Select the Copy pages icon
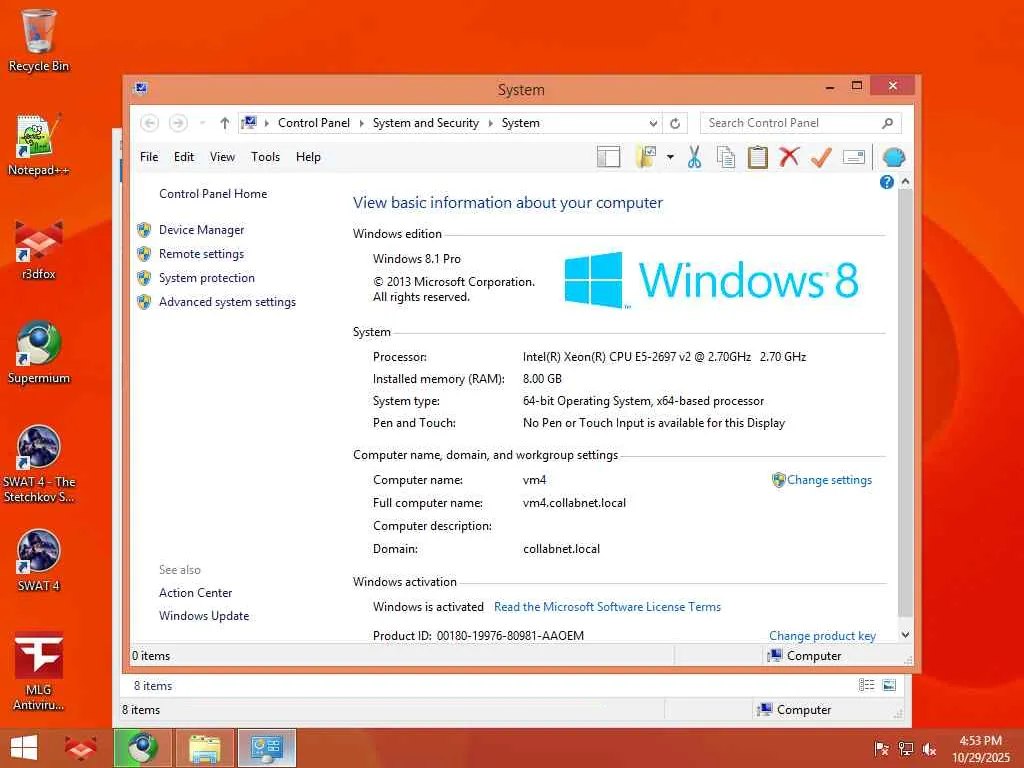 (x=726, y=157)
